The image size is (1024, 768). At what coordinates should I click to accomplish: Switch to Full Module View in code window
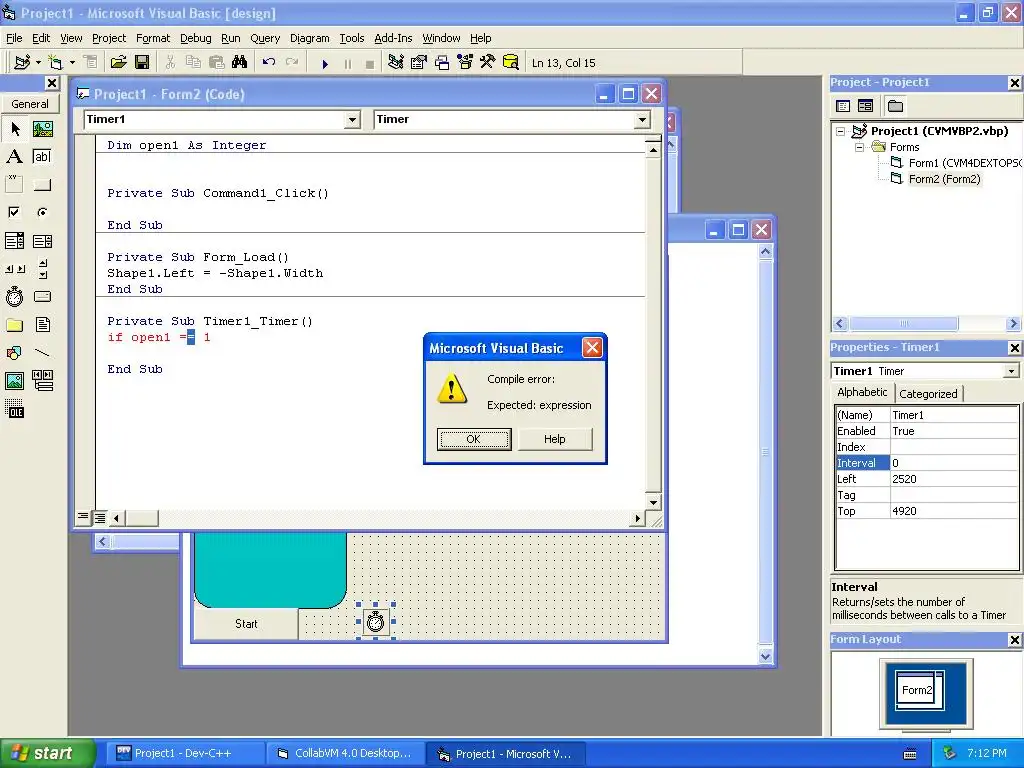pos(99,518)
